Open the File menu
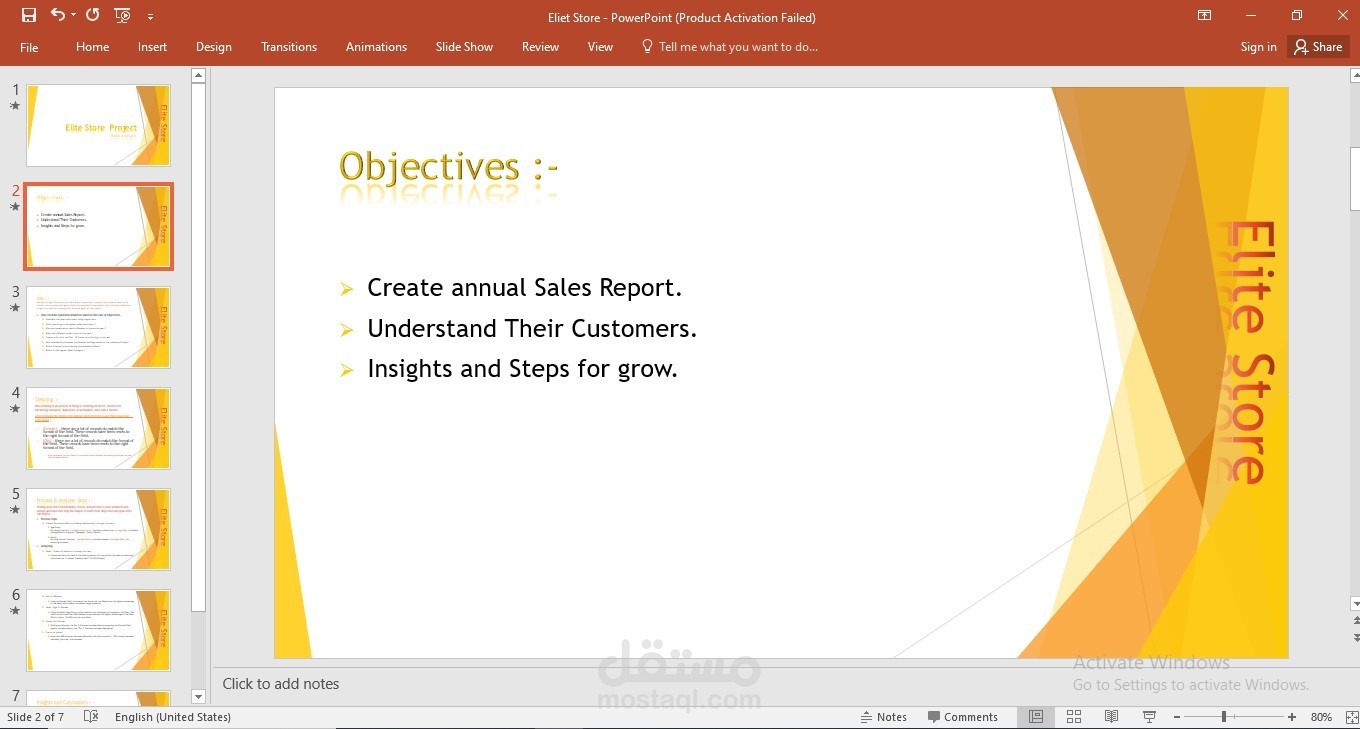 coord(29,47)
